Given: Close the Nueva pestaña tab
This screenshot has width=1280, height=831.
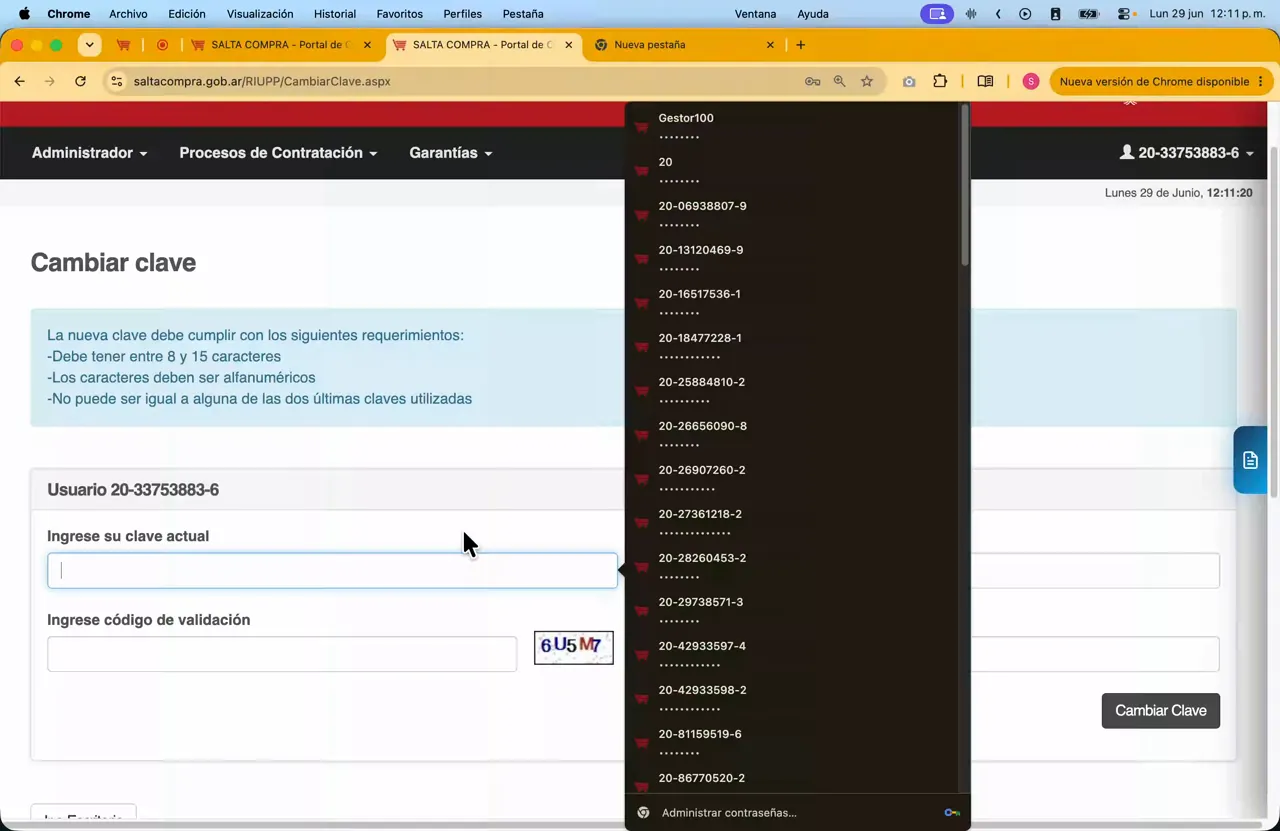Looking at the screenshot, I should point(770,45).
